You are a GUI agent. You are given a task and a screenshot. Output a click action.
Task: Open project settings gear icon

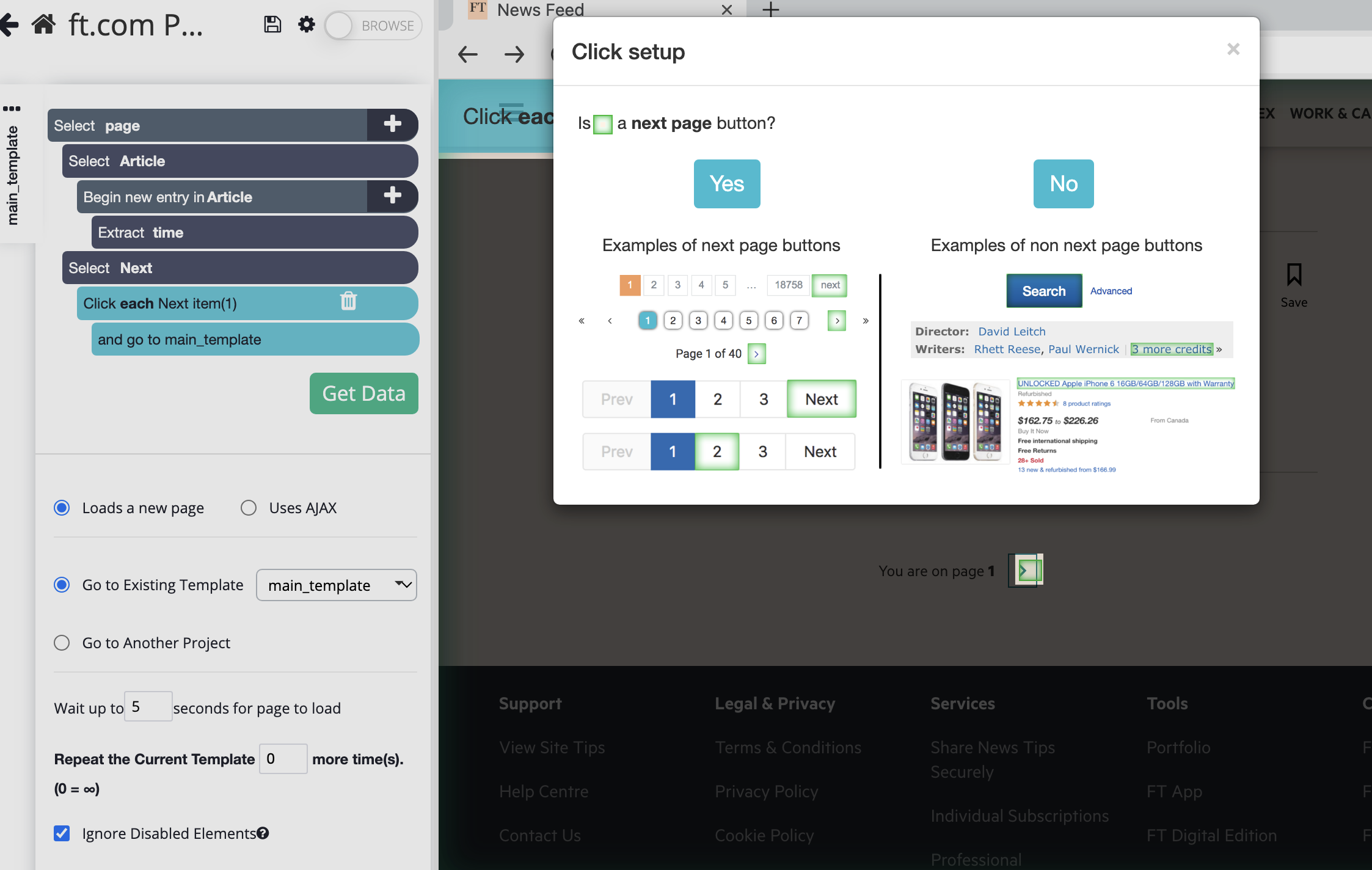[306, 25]
